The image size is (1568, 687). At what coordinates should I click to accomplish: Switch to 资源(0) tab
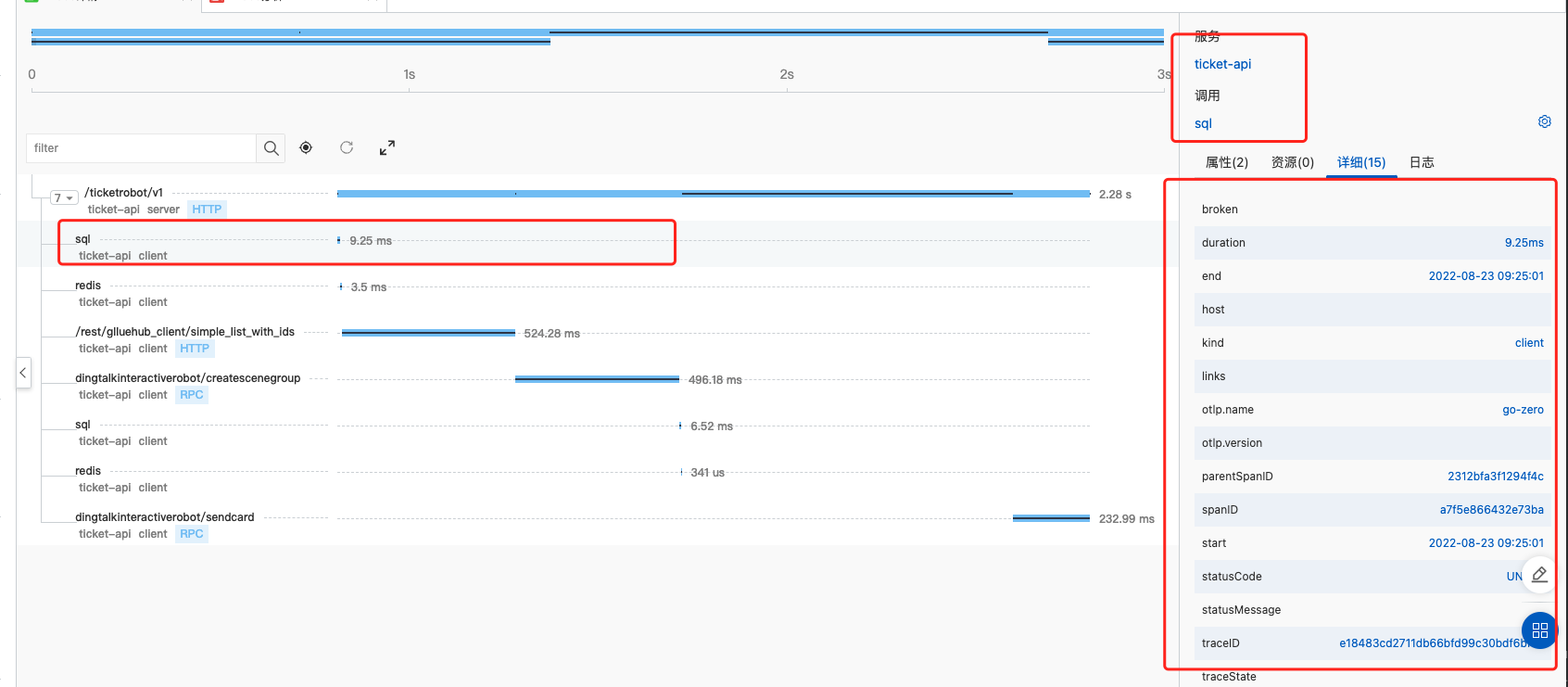pos(1293,162)
